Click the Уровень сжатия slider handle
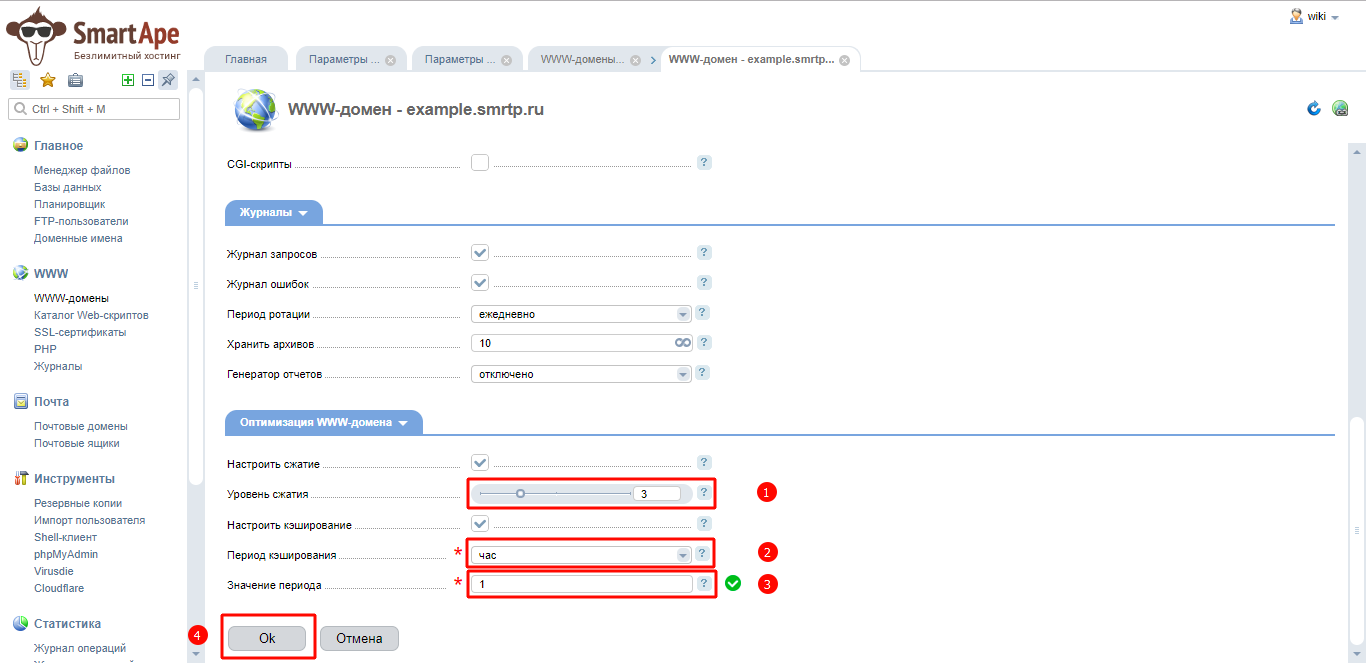1366x663 pixels. (x=521, y=493)
